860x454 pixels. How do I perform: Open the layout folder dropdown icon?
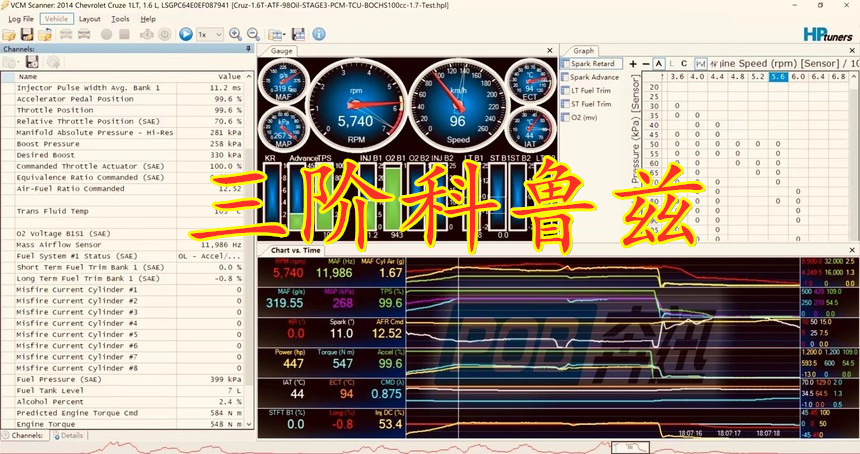click(275, 35)
